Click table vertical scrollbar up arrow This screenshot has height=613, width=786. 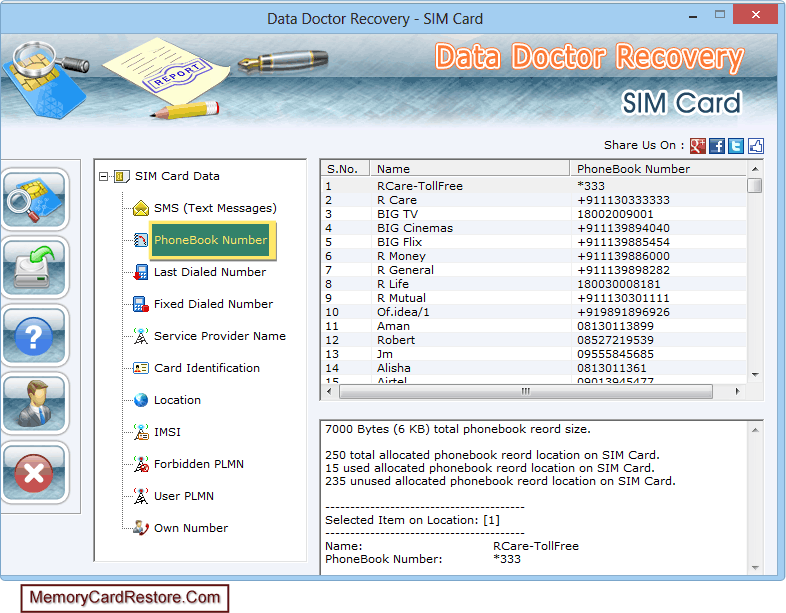click(755, 169)
